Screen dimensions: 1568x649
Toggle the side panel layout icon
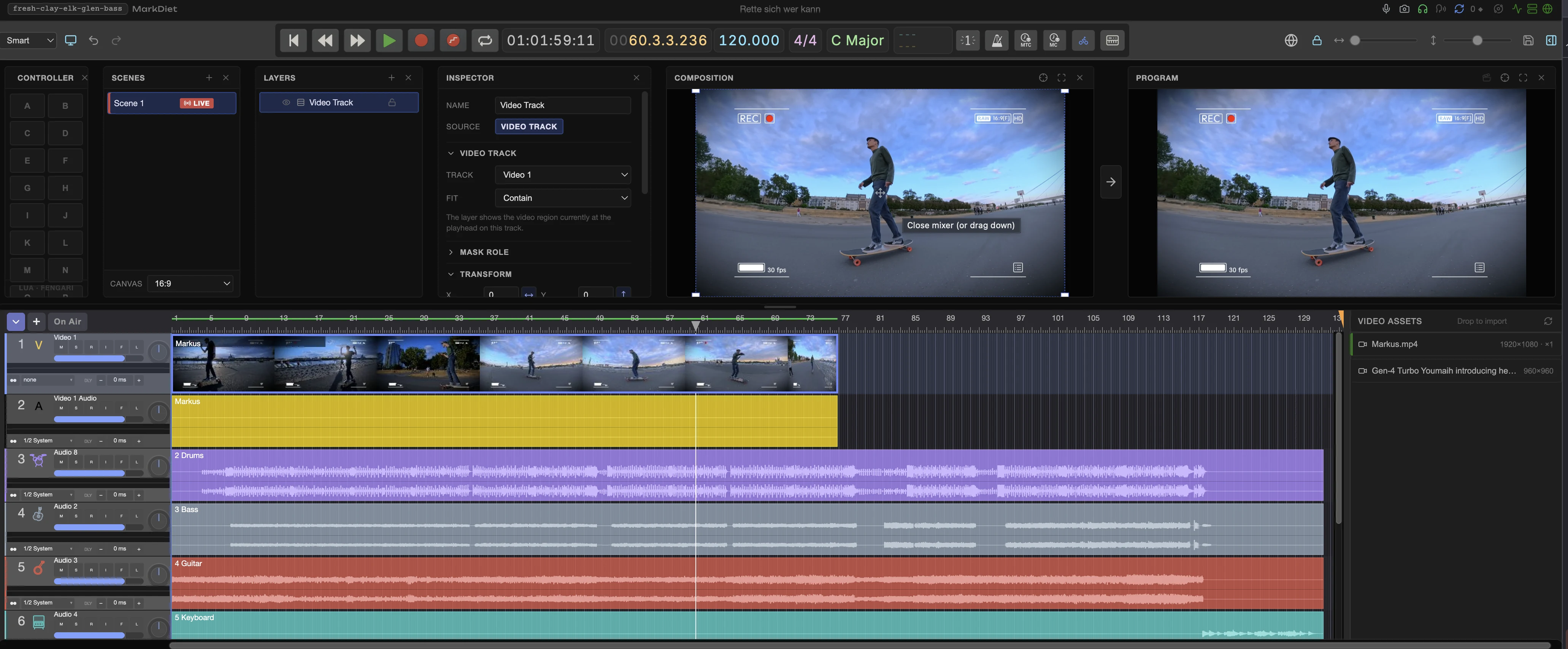click(x=1551, y=40)
